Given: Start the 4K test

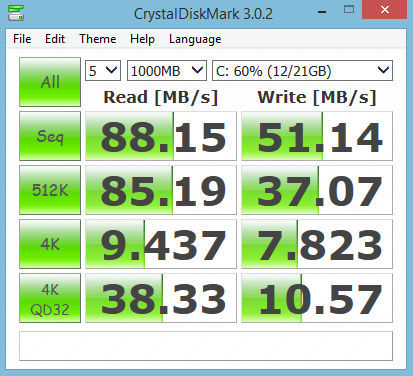Looking at the screenshot, I should (50, 244).
